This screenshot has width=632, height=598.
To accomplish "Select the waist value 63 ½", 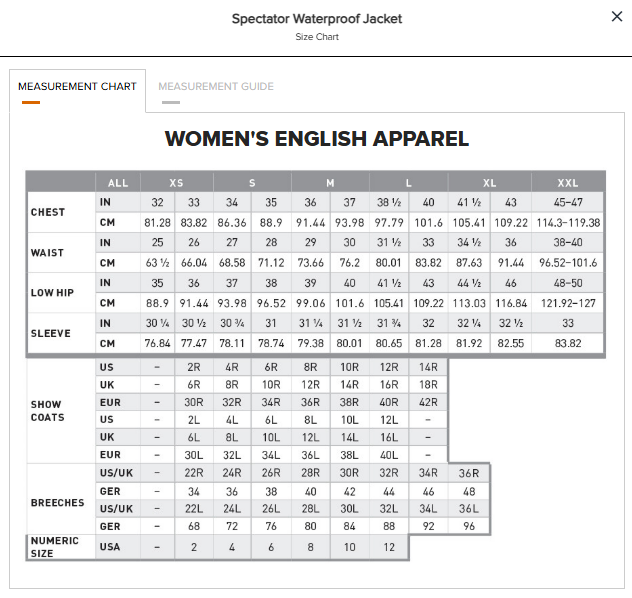I will point(157,263).
